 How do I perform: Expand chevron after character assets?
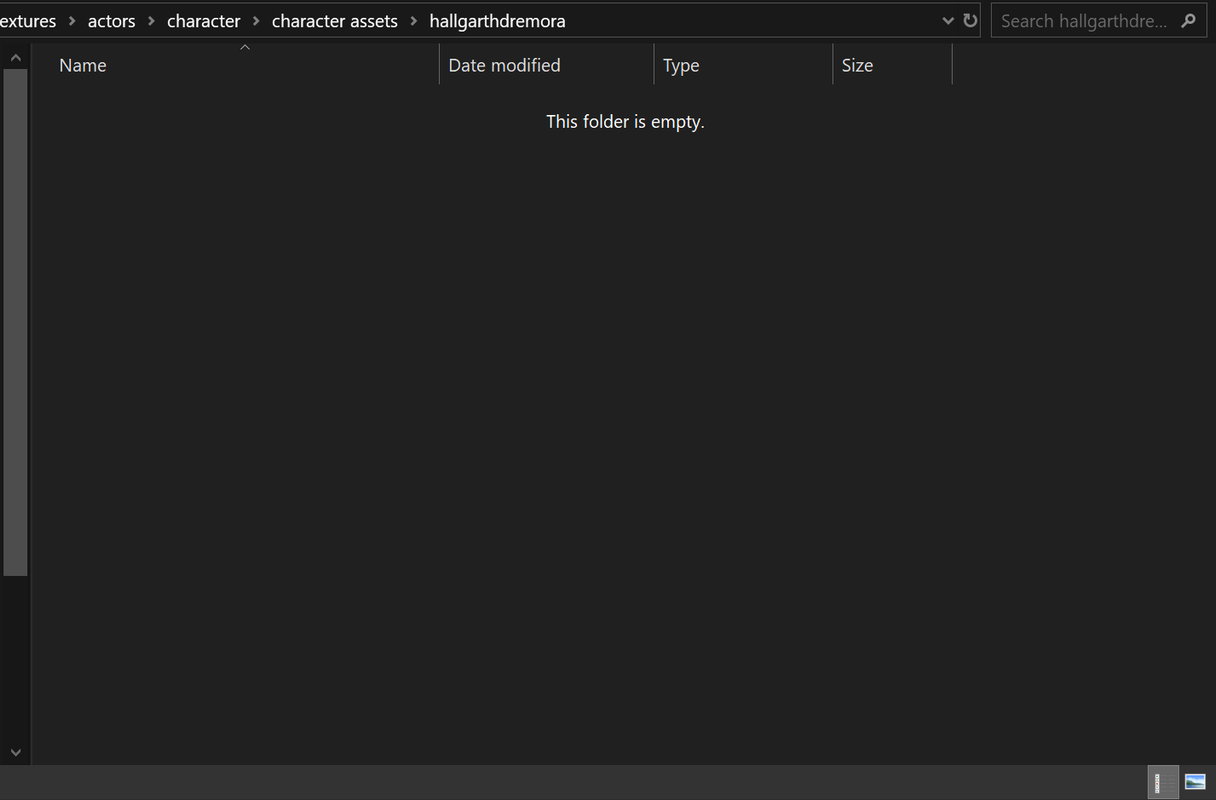413,21
